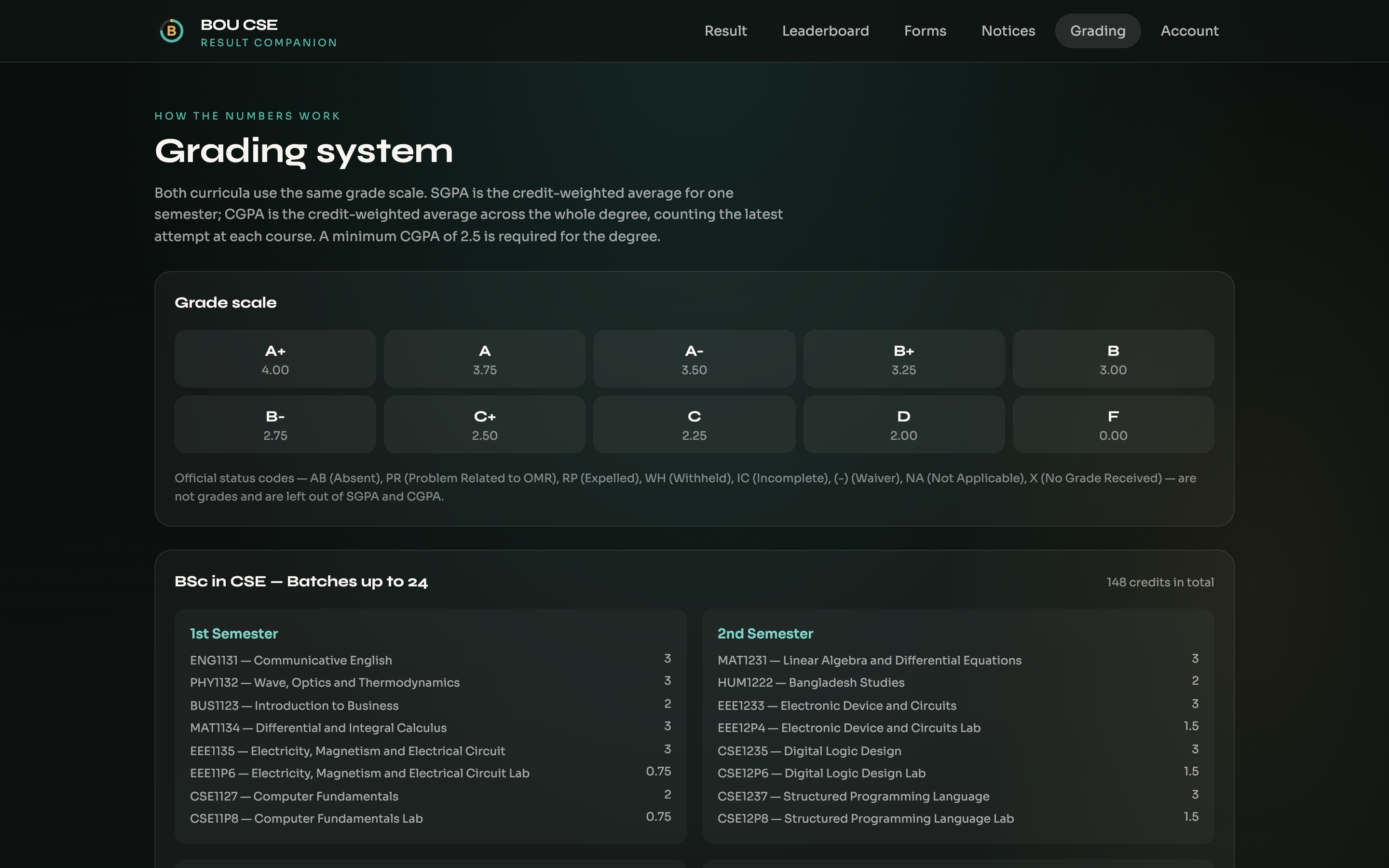Click the BOU CSE site title
This screenshot has height=868, width=1389.
(239, 25)
